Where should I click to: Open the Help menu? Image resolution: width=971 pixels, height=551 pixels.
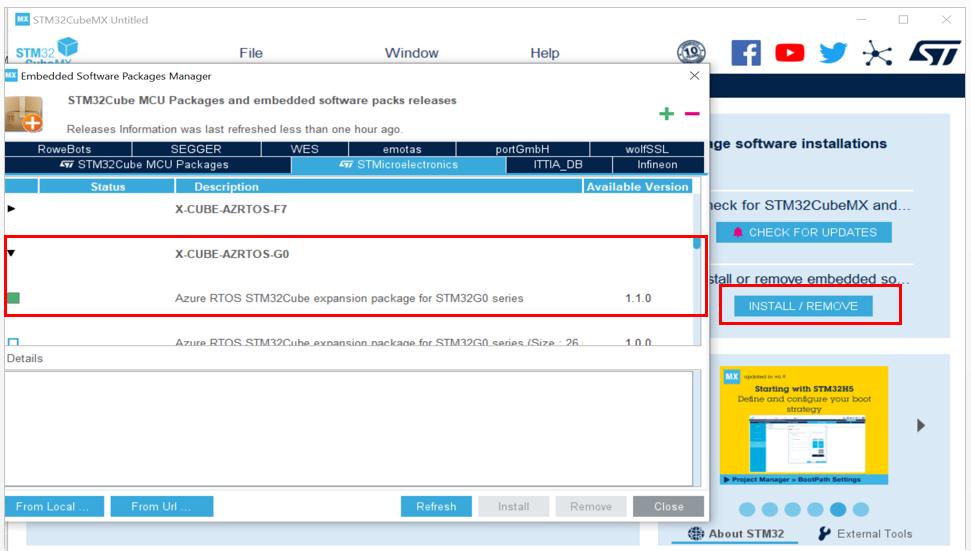point(545,53)
